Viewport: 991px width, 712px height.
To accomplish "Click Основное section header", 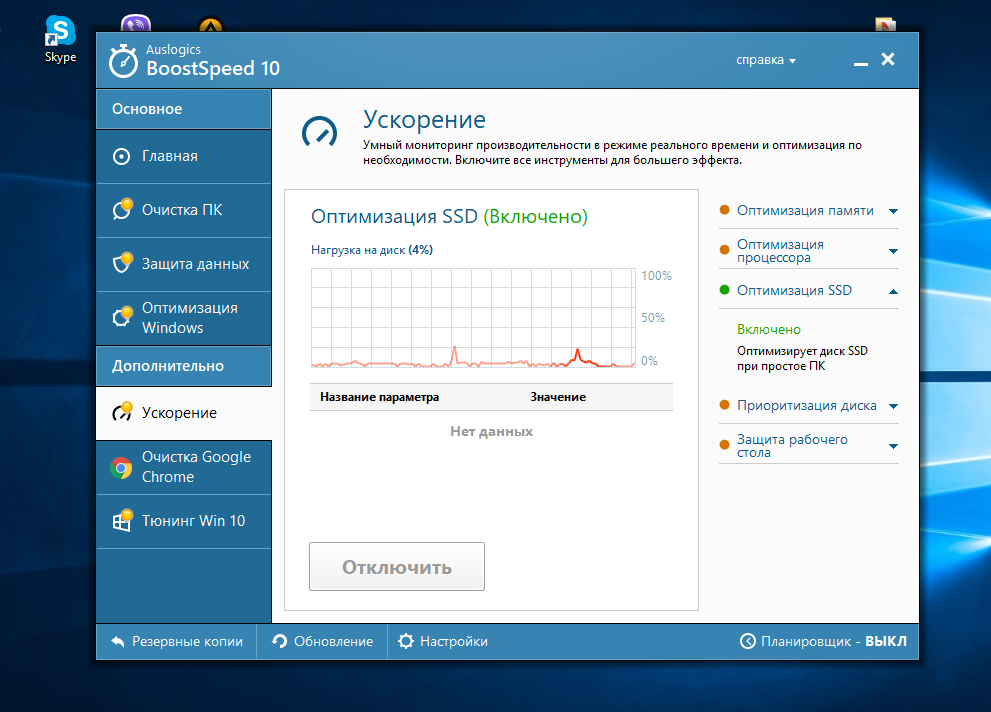I will [183, 109].
